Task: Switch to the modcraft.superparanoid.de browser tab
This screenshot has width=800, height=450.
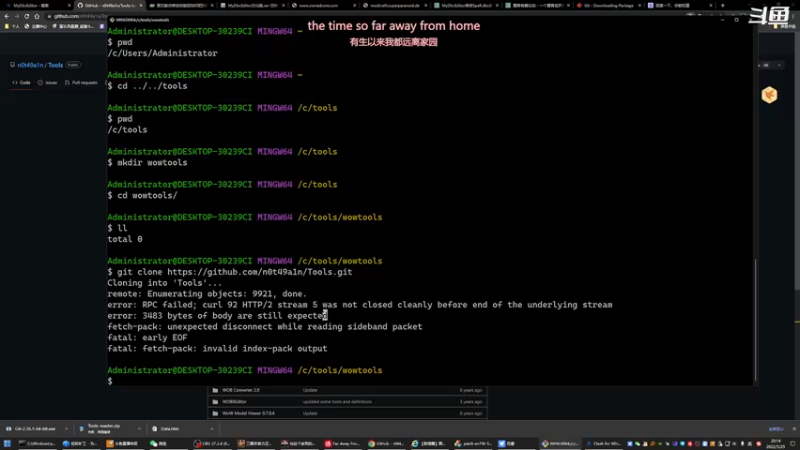Action: [x=394, y=6]
